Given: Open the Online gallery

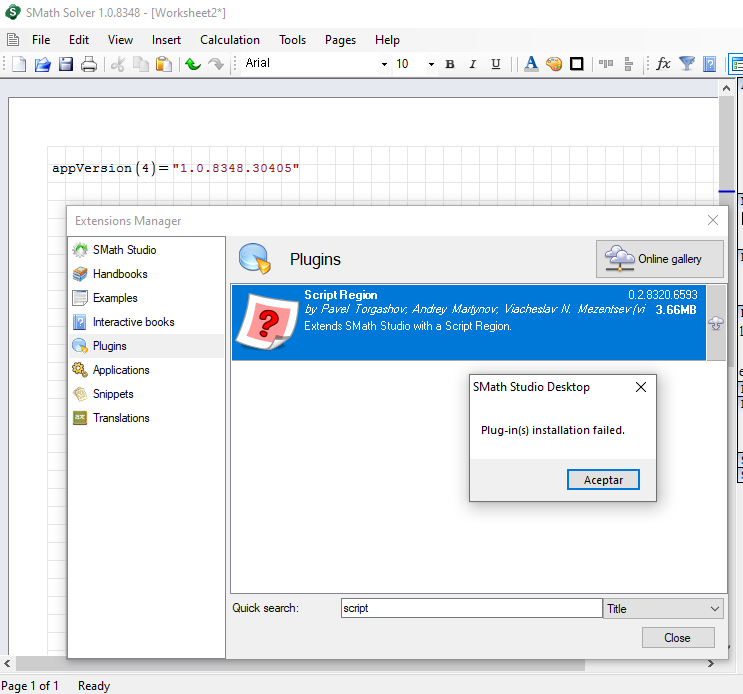Looking at the screenshot, I should click(659, 259).
